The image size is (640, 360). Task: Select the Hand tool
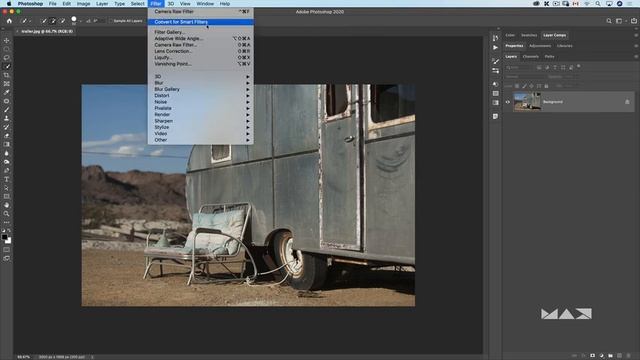tap(7, 205)
